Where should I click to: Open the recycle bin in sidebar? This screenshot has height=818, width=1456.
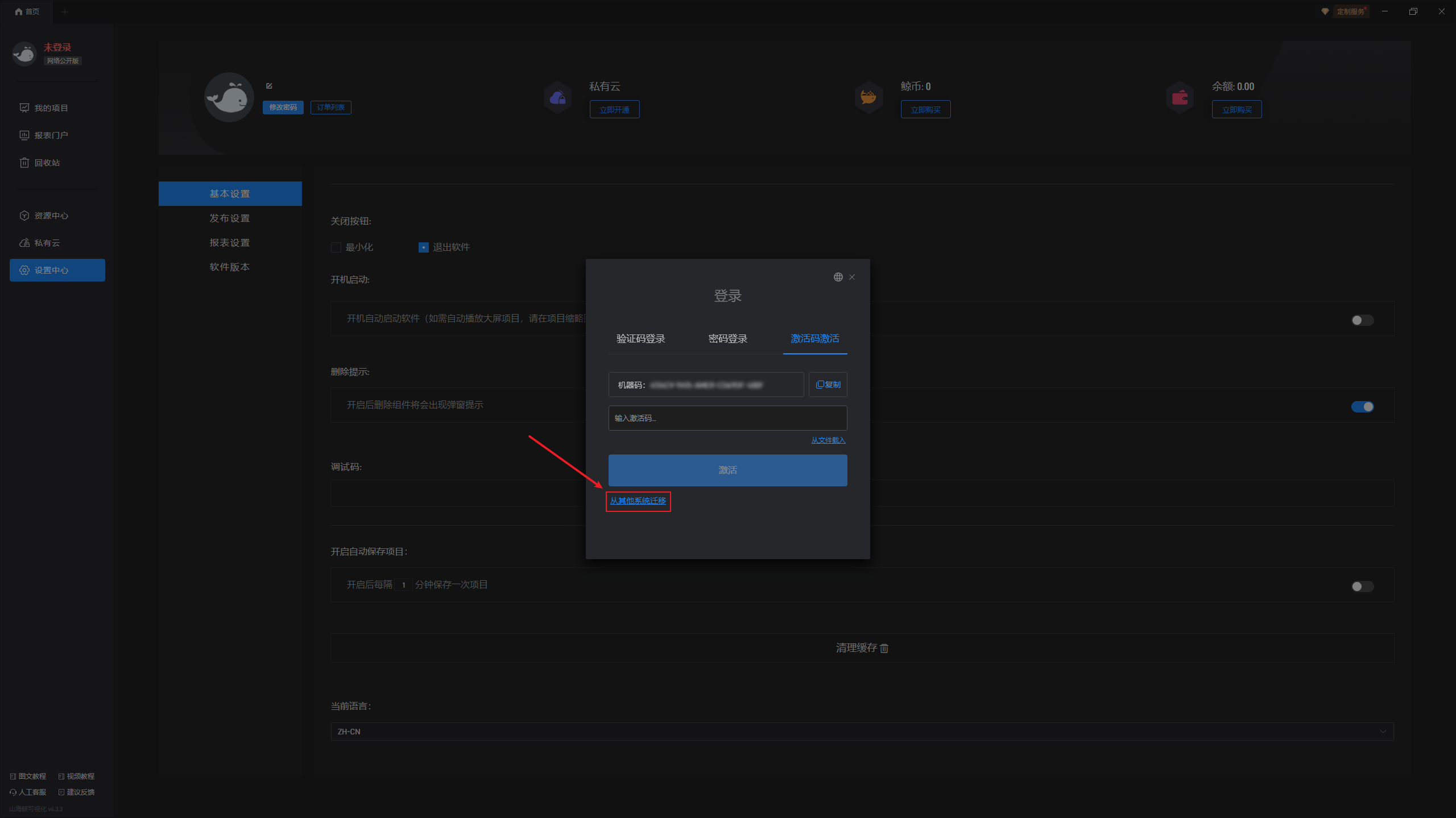tap(47, 163)
